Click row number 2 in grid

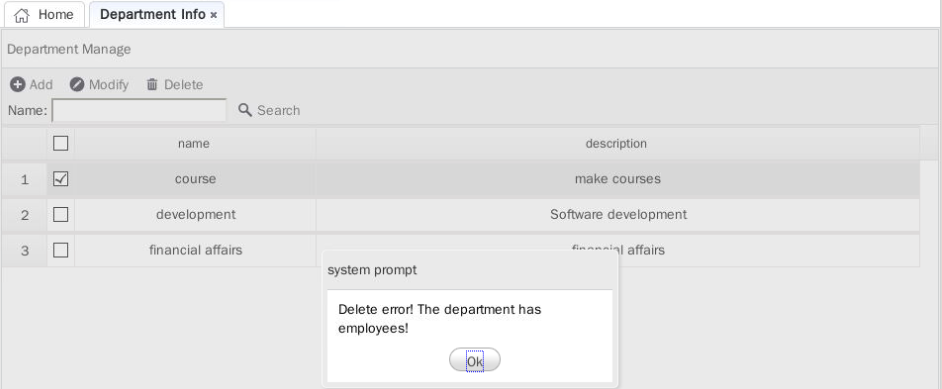pyautogui.click(x=25, y=215)
